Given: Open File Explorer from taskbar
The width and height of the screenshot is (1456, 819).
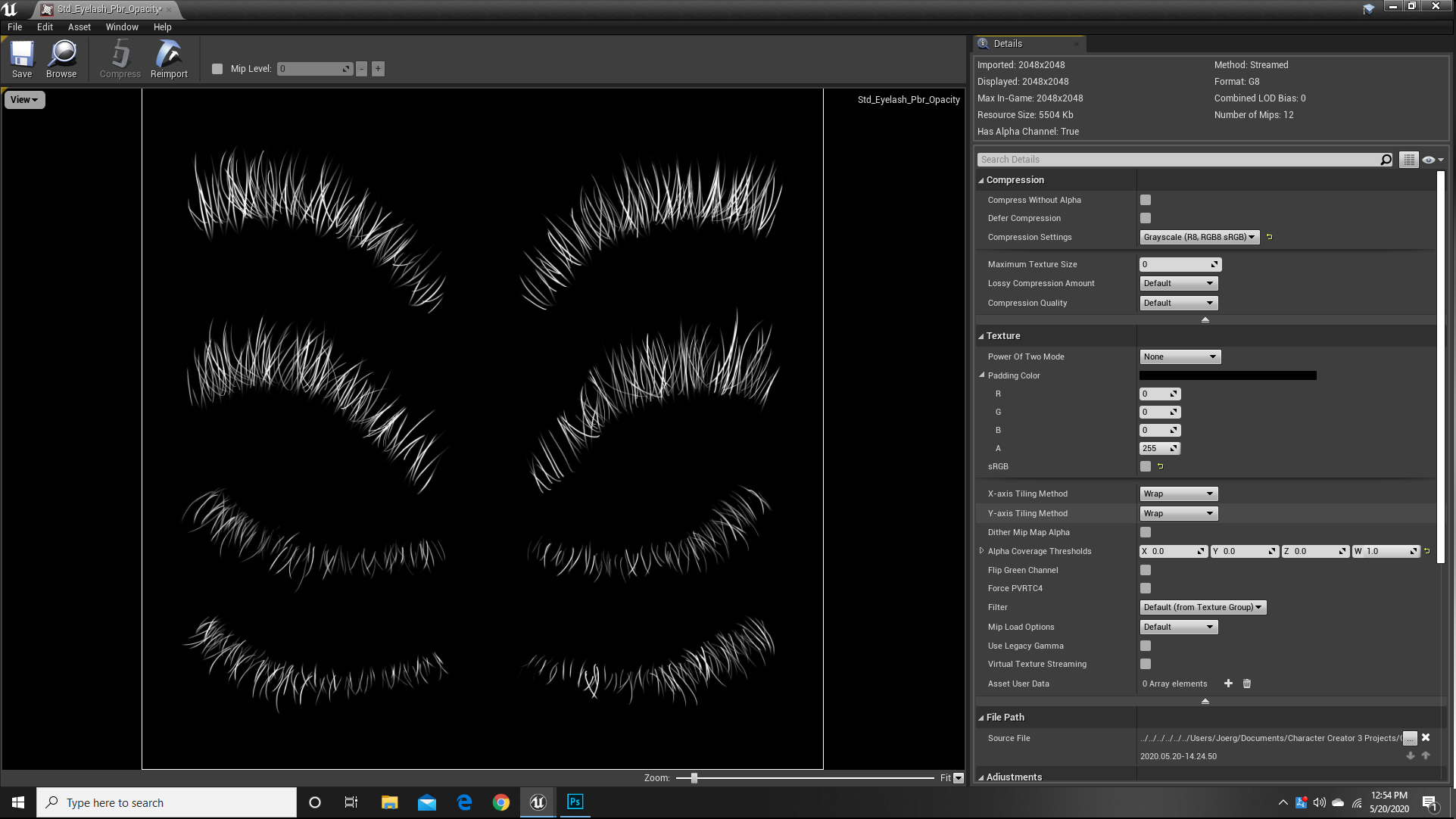Looking at the screenshot, I should click(389, 802).
